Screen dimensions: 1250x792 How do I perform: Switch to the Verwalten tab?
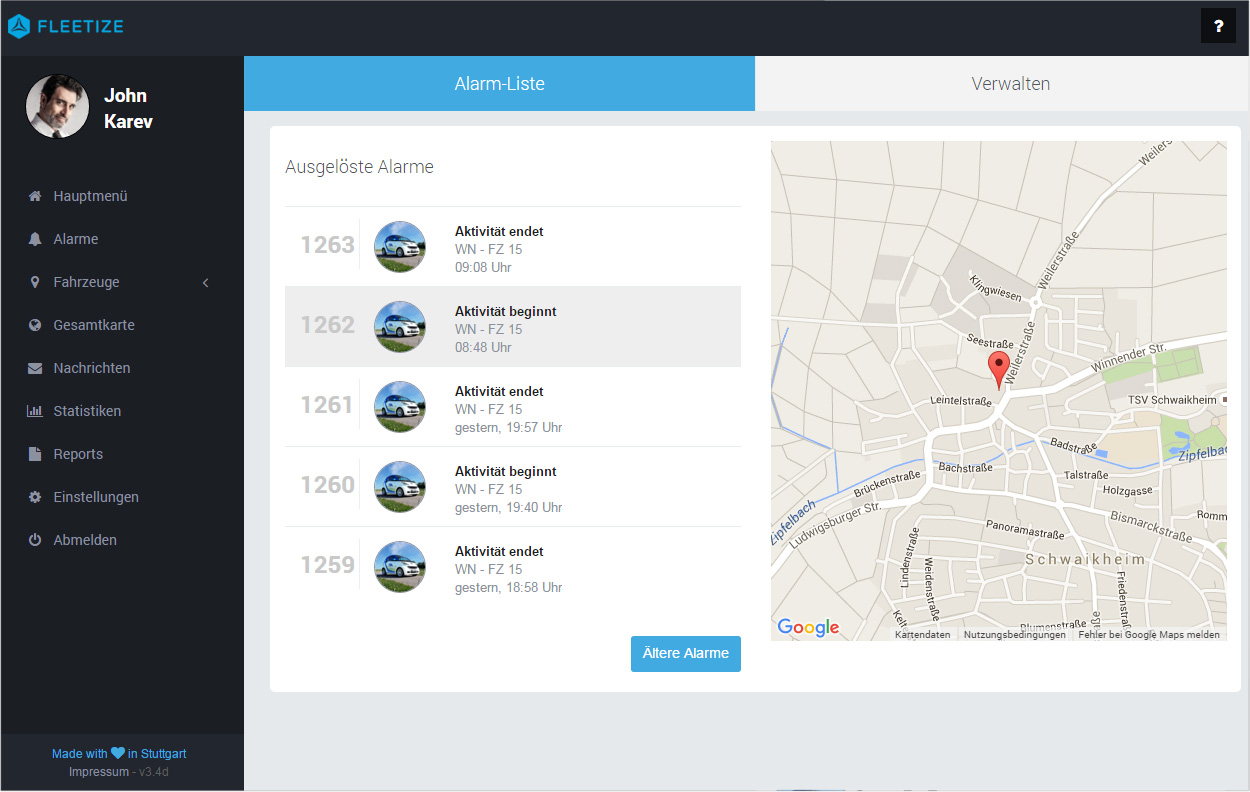coord(1011,84)
